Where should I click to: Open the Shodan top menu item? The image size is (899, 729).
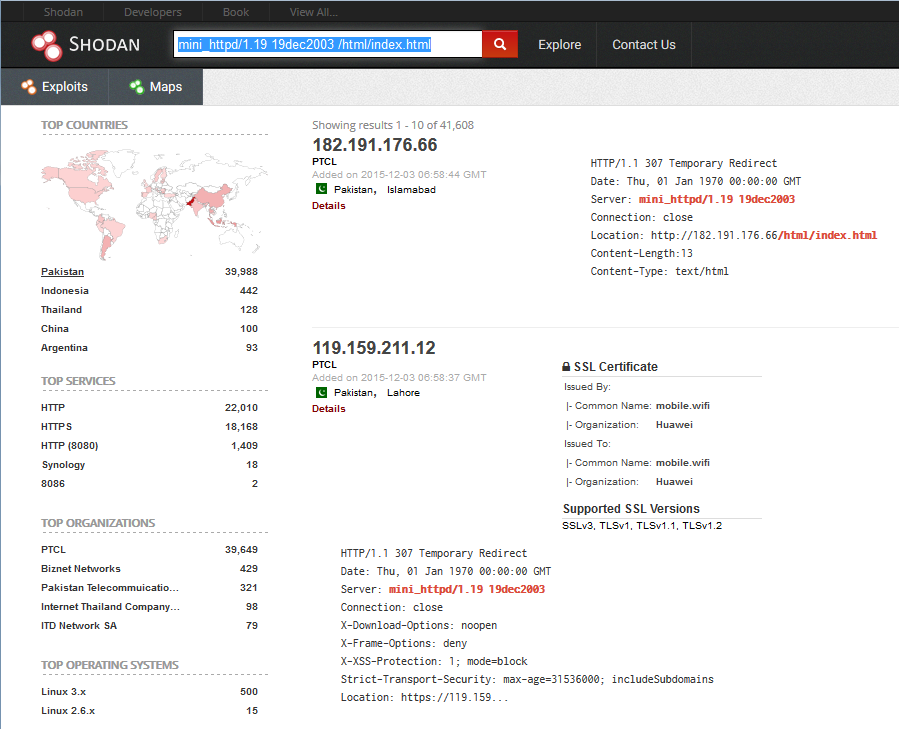(x=63, y=12)
